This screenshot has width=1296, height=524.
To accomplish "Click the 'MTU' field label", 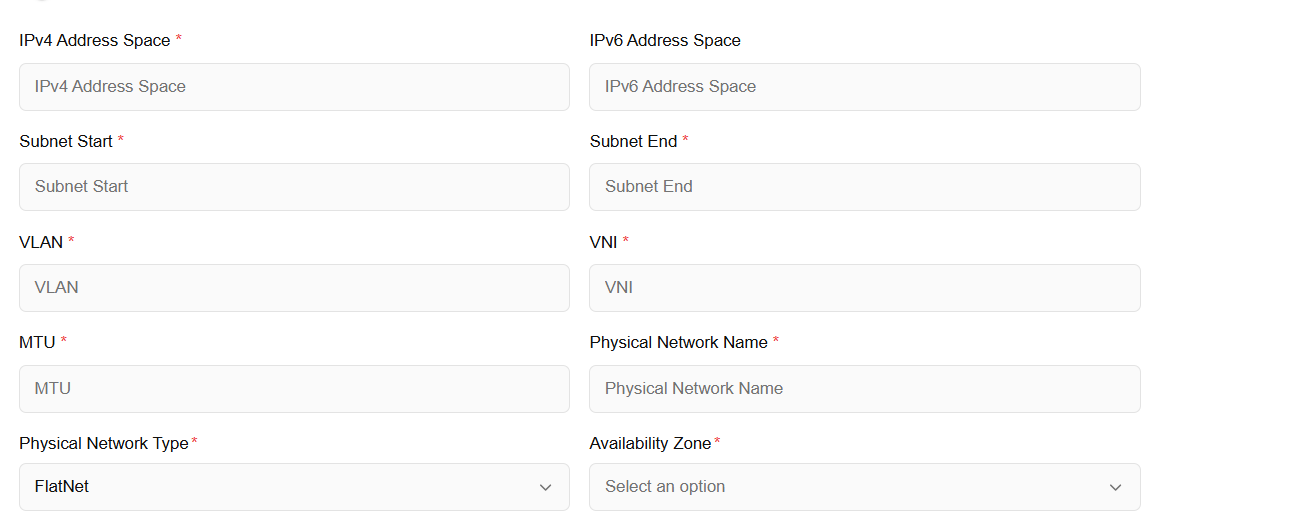I will pyautogui.click(x=37, y=342).
